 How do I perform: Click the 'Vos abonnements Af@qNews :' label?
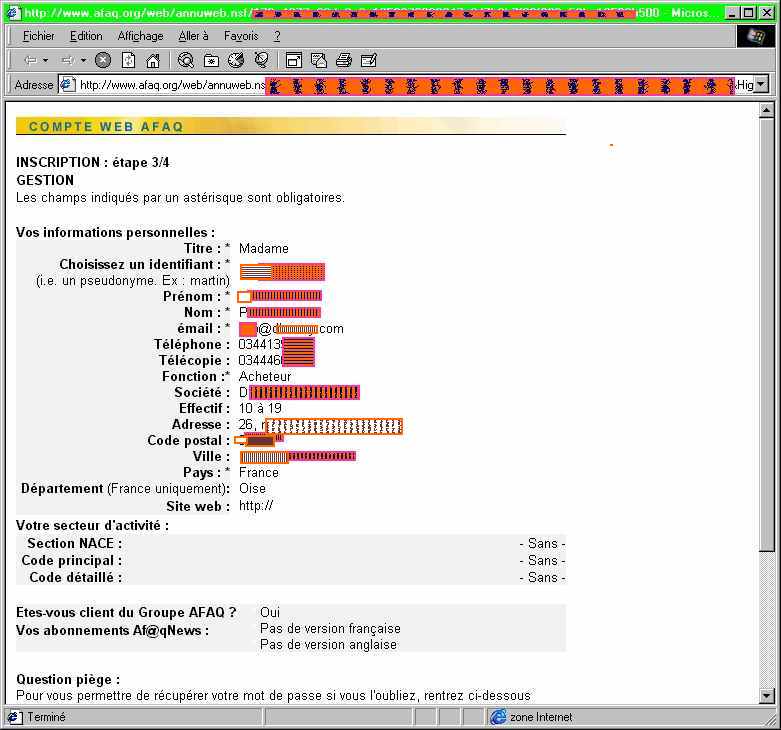pos(112,630)
